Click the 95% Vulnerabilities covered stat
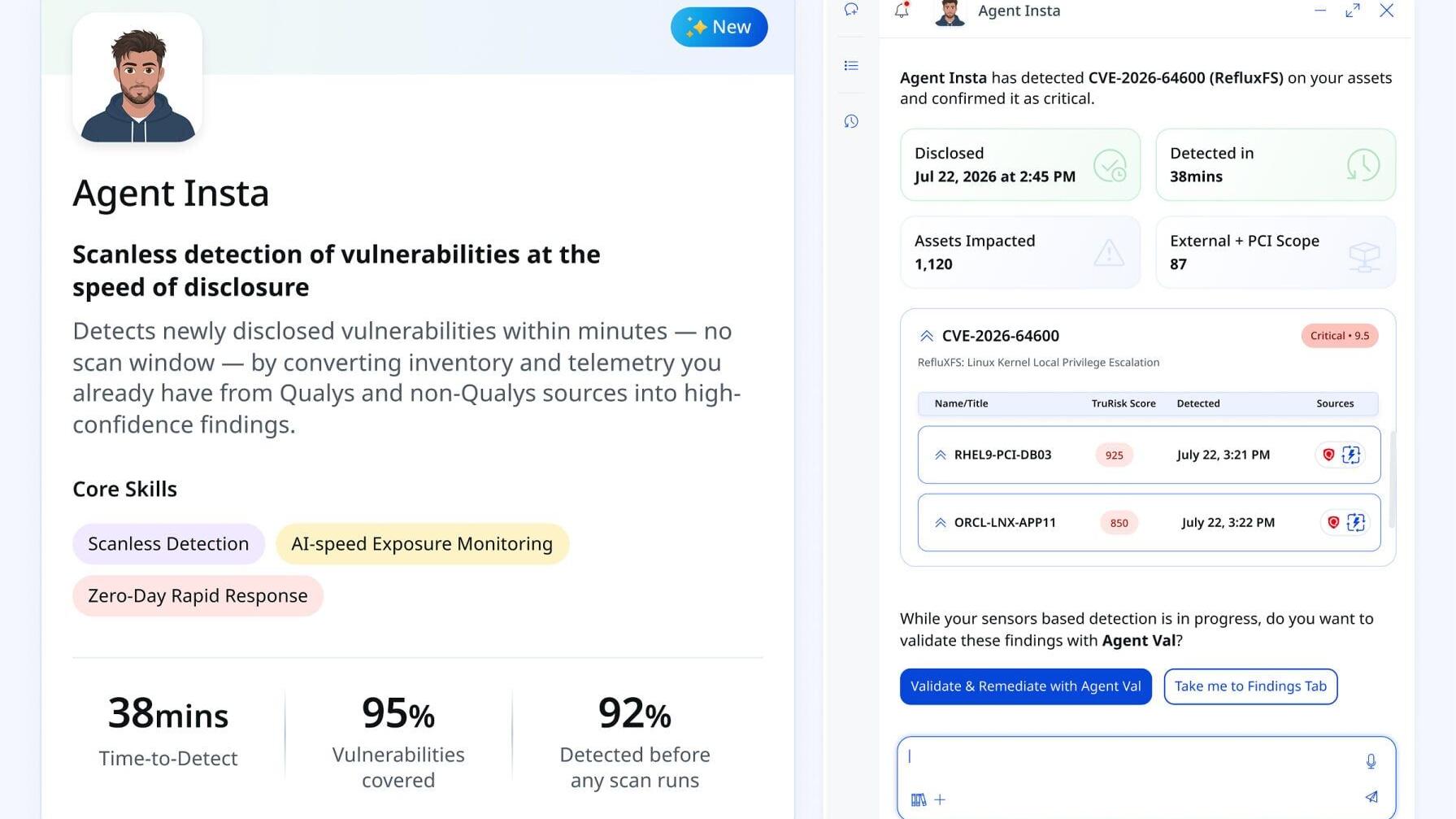 click(398, 742)
